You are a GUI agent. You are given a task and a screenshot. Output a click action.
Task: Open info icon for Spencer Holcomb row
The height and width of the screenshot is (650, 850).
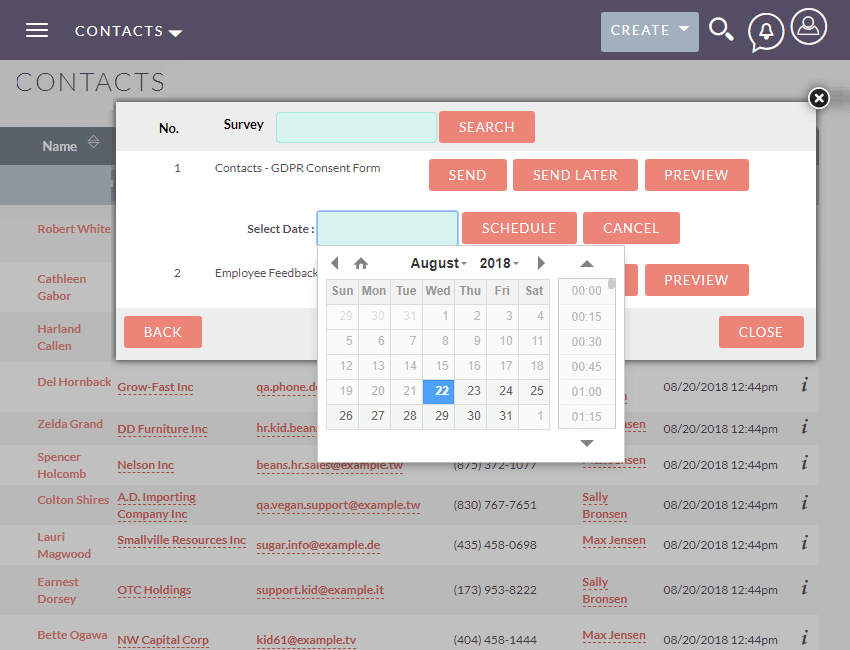coord(804,464)
